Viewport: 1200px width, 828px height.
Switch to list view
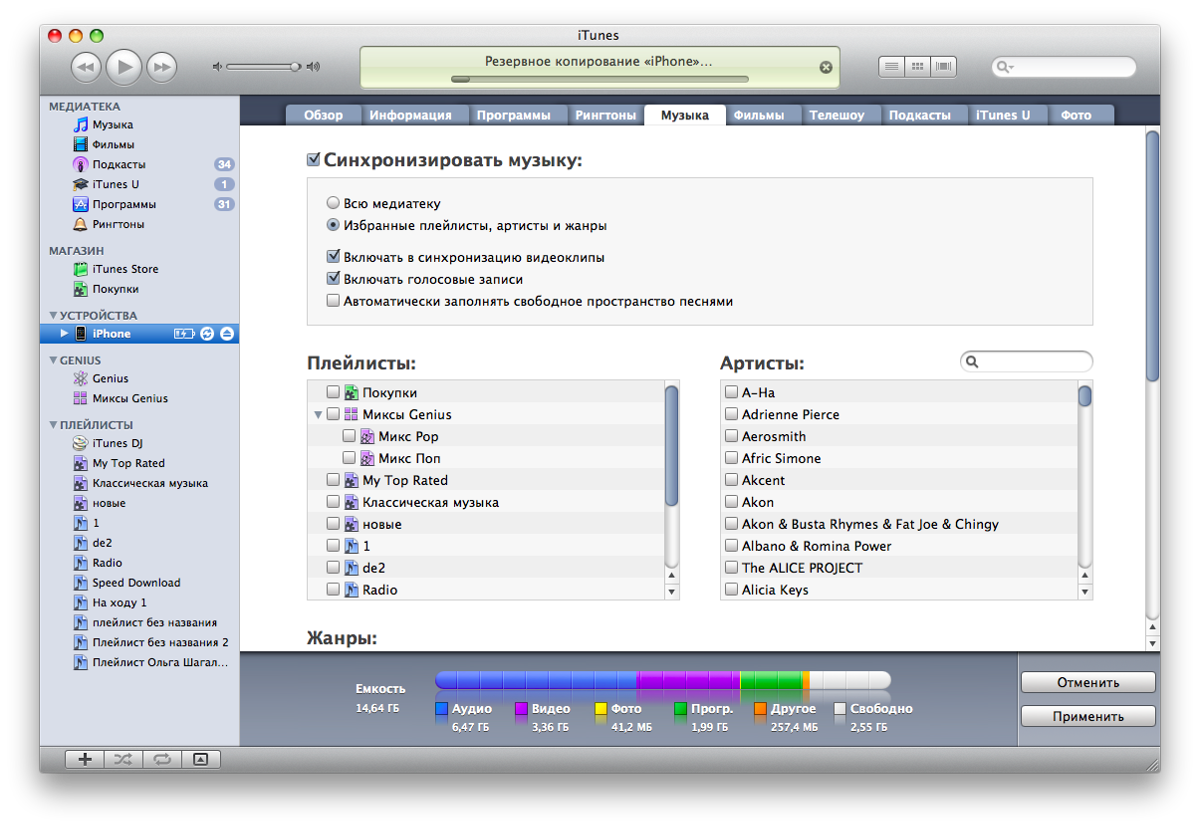click(x=891, y=67)
